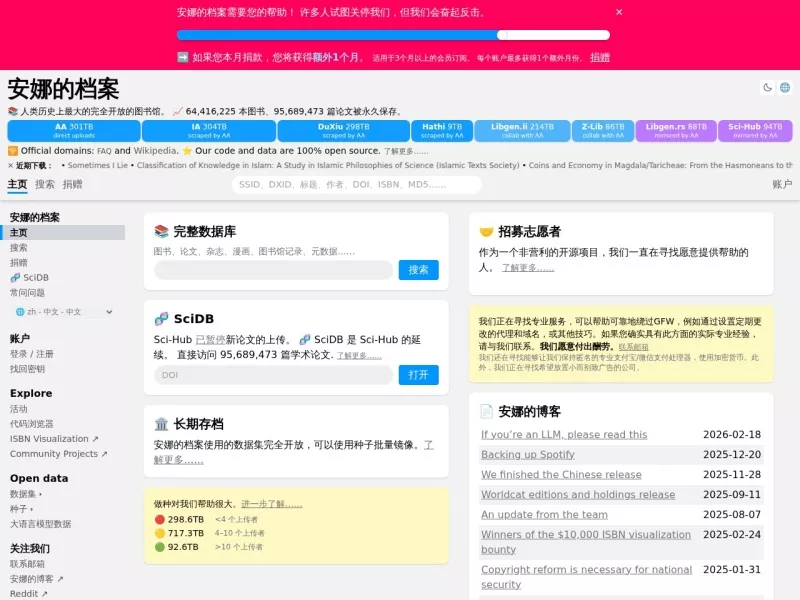Open the 已暂停 link in SciDB card
Screen dimensions: 800x600
point(210,340)
